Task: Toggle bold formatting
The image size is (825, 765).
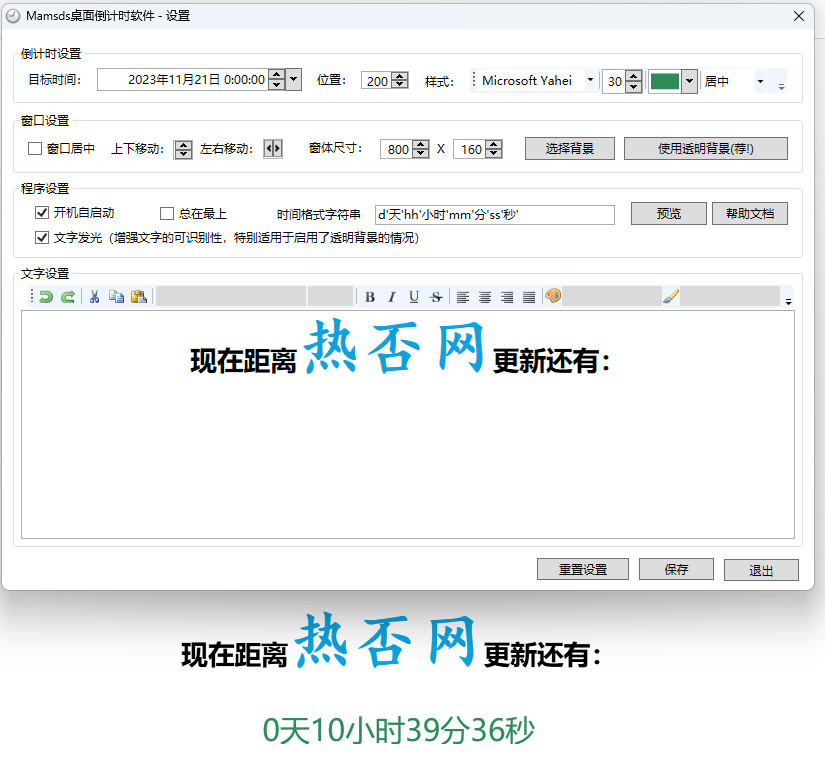Action: [370, 297]
